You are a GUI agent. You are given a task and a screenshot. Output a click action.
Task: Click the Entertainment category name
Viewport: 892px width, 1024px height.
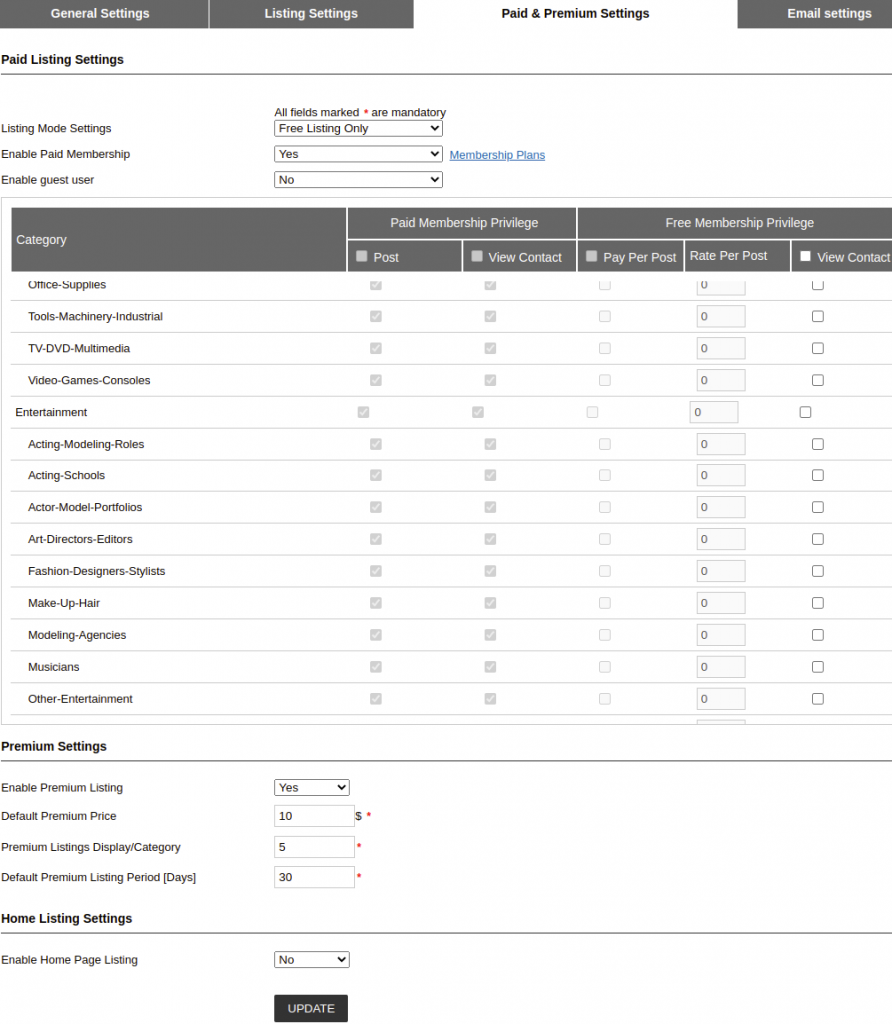point(51,413)
